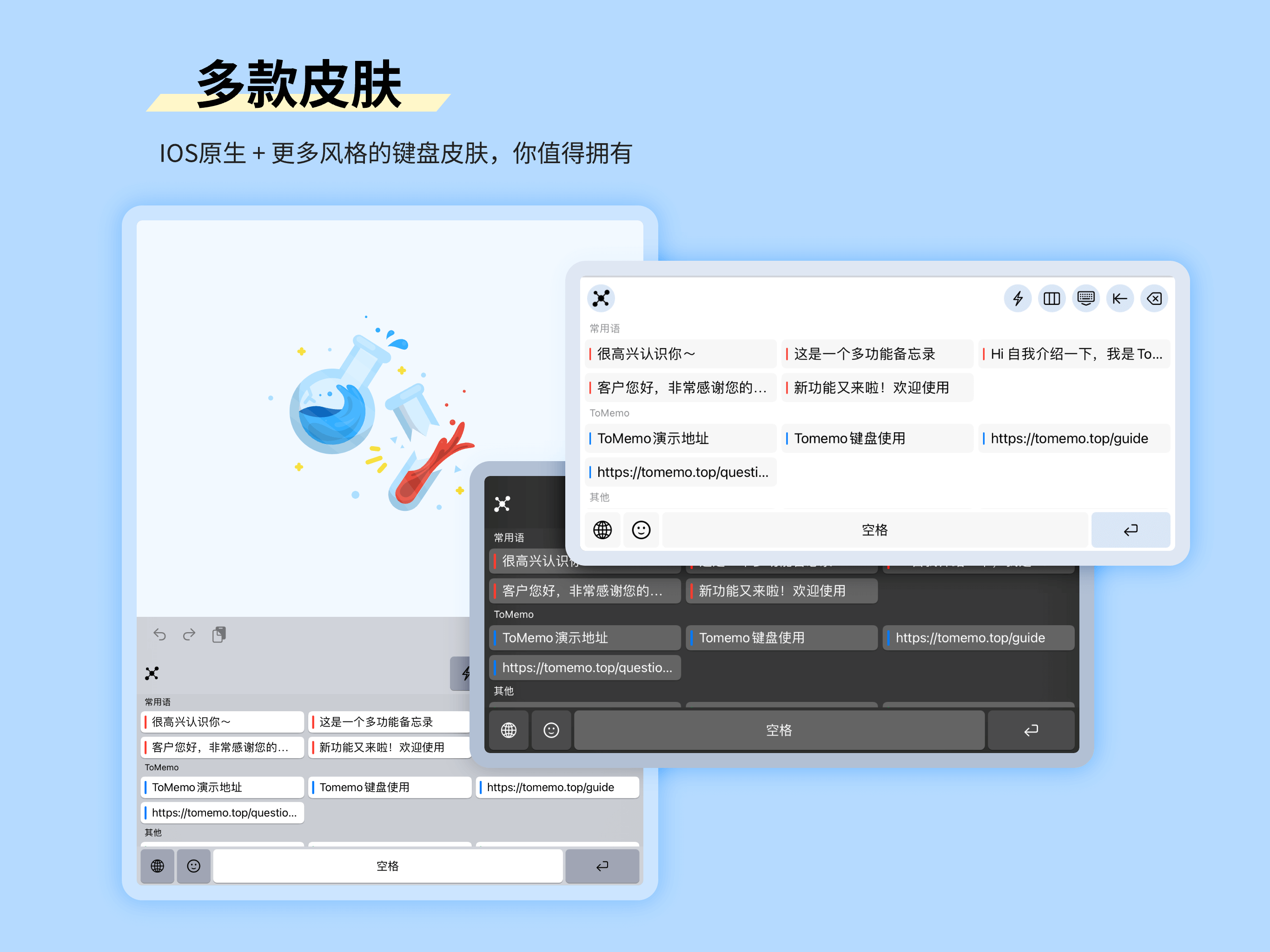Select ToMemo 演示地址 in dark keyboard
The image size is (1270, 952).
pos(584,638)
